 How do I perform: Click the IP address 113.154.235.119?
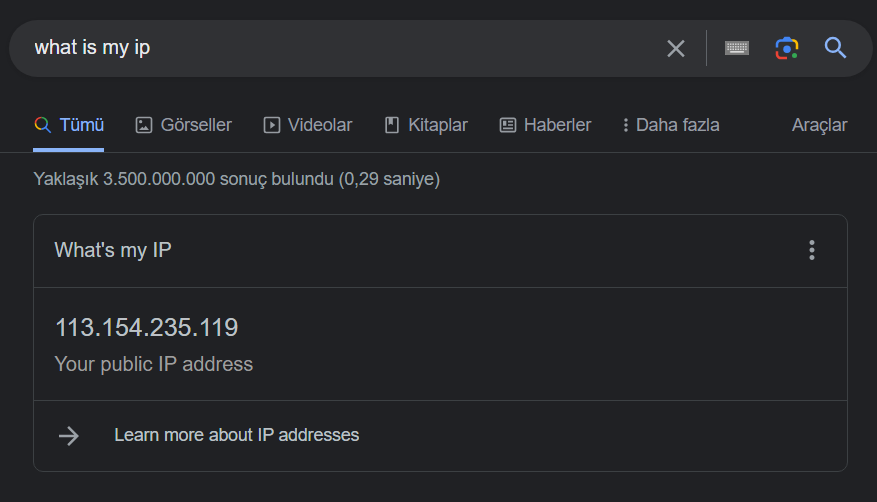[x=146, y=328]
